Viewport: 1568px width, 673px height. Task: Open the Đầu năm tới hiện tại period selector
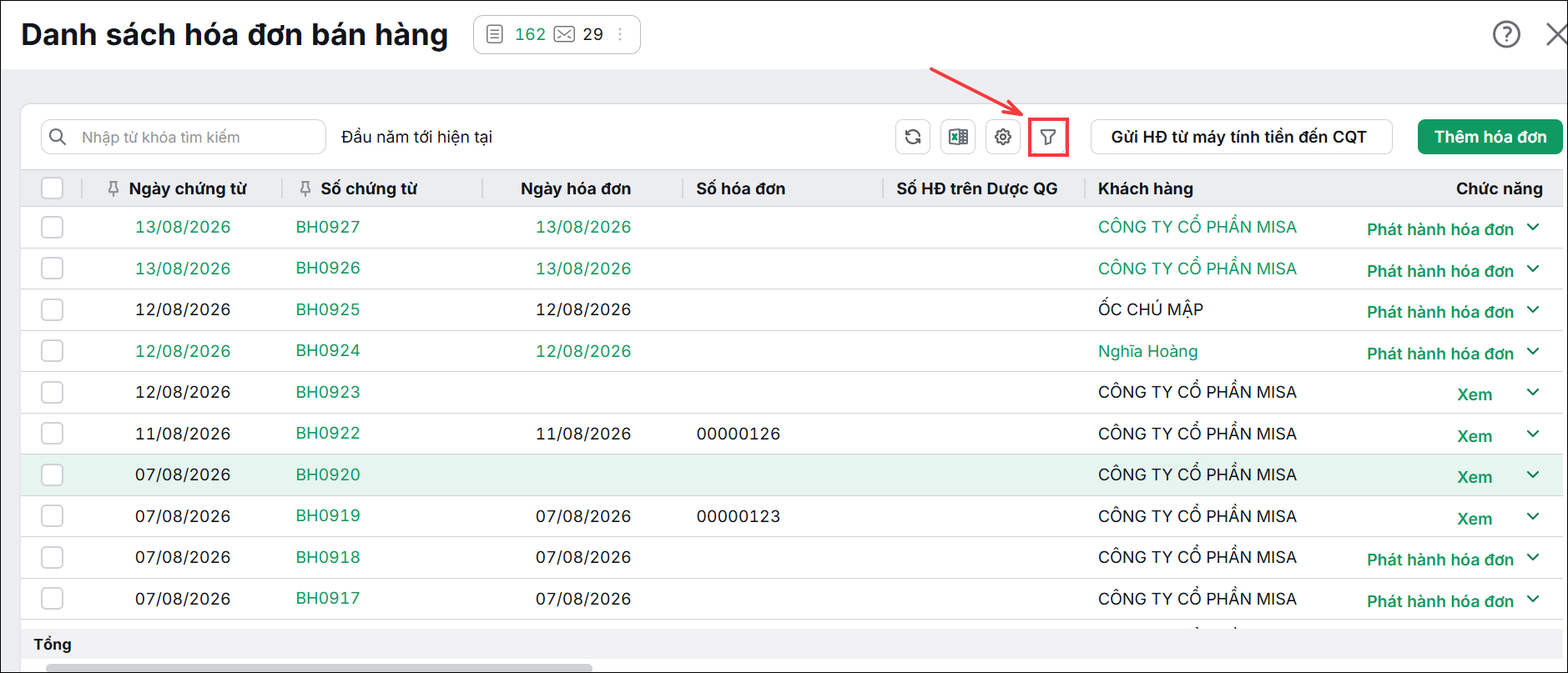(416, 137)
